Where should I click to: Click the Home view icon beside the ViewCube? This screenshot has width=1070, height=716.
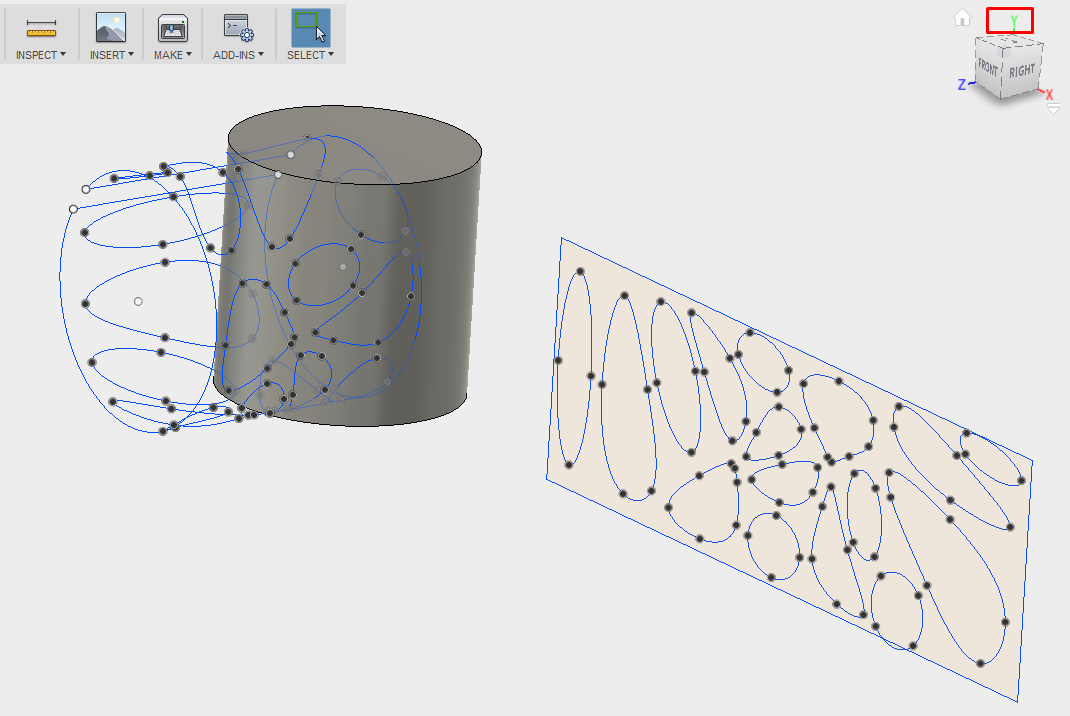pos(963,18)
